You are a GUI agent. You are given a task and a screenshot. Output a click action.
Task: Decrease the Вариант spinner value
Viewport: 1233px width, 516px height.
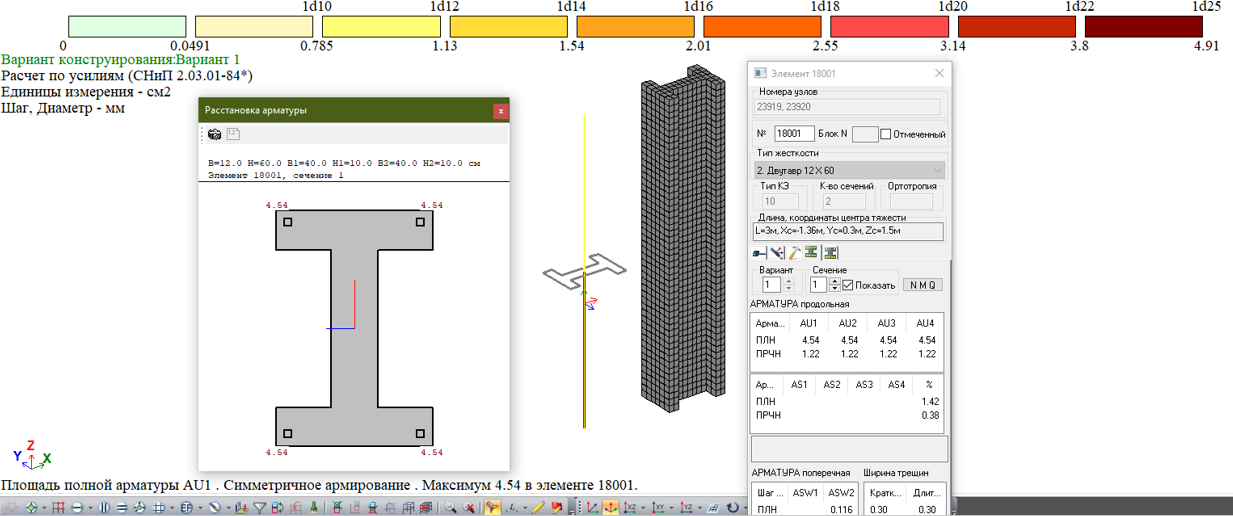point(787,290)
